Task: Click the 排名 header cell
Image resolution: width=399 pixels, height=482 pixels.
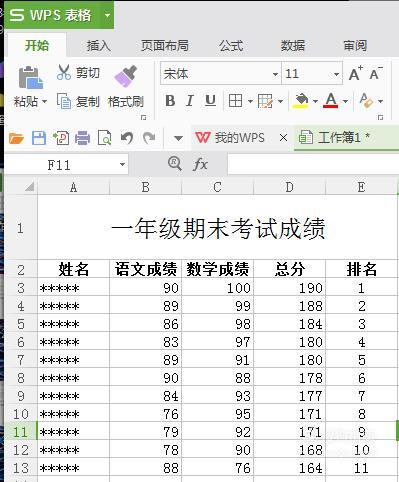Action: (x=361, y=269)
